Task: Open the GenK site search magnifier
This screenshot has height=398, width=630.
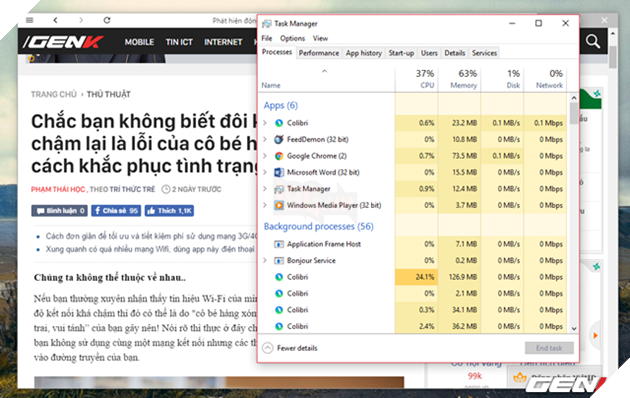Action: [593, 41]
